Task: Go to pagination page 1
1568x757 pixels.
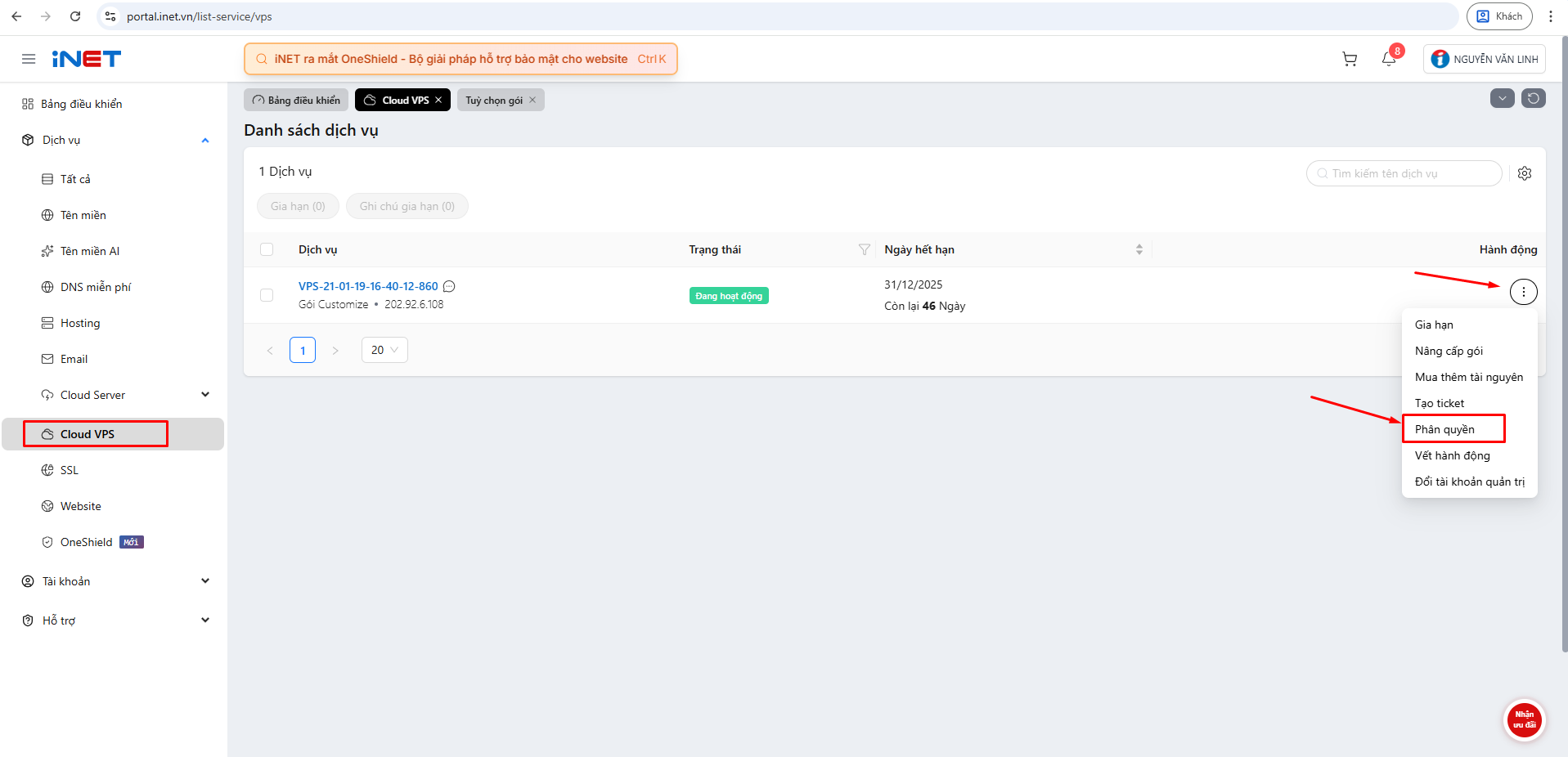Action: pyautogui.click(x=303, y=350)
